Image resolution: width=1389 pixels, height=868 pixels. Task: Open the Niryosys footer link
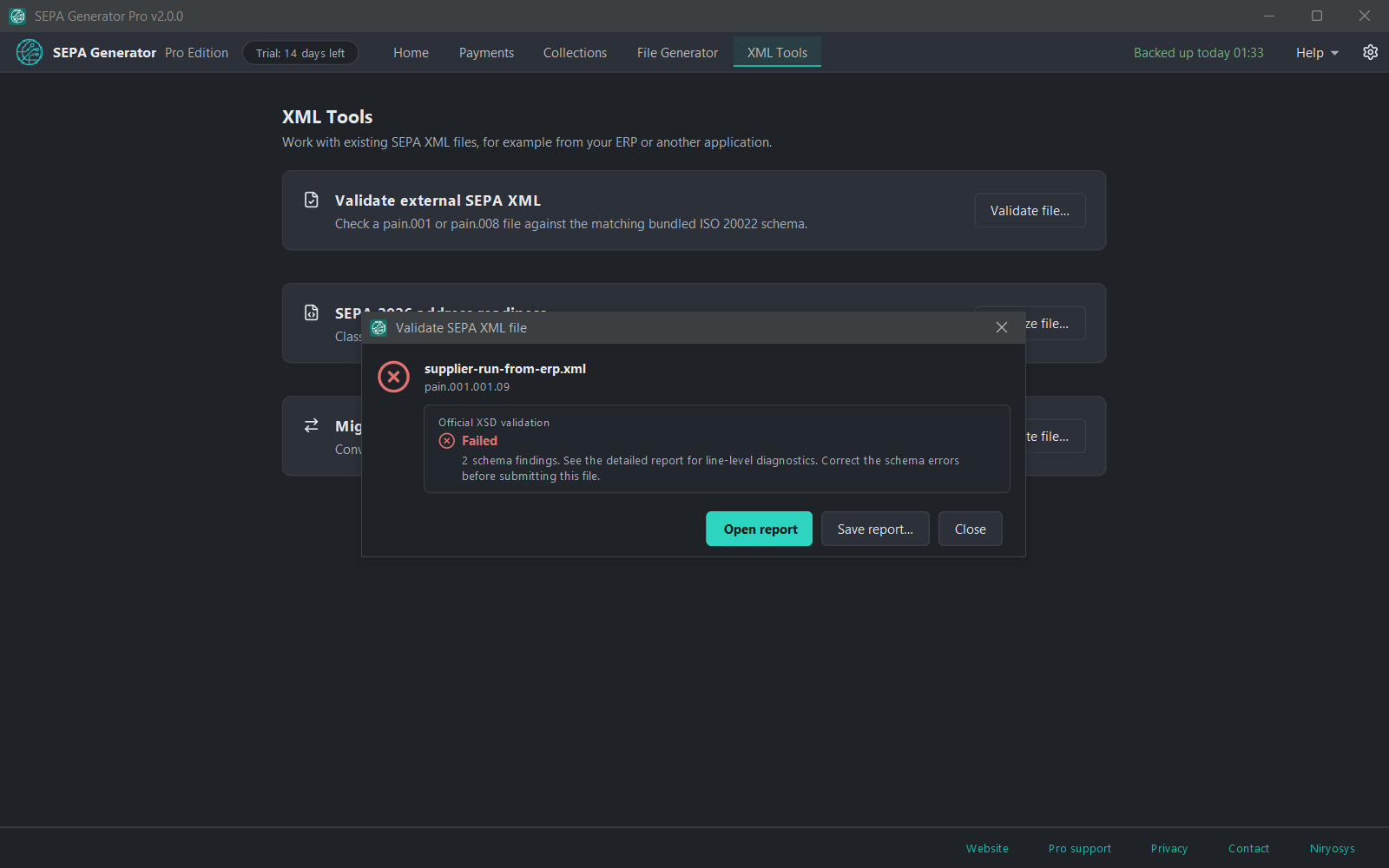pos(1332,849)
